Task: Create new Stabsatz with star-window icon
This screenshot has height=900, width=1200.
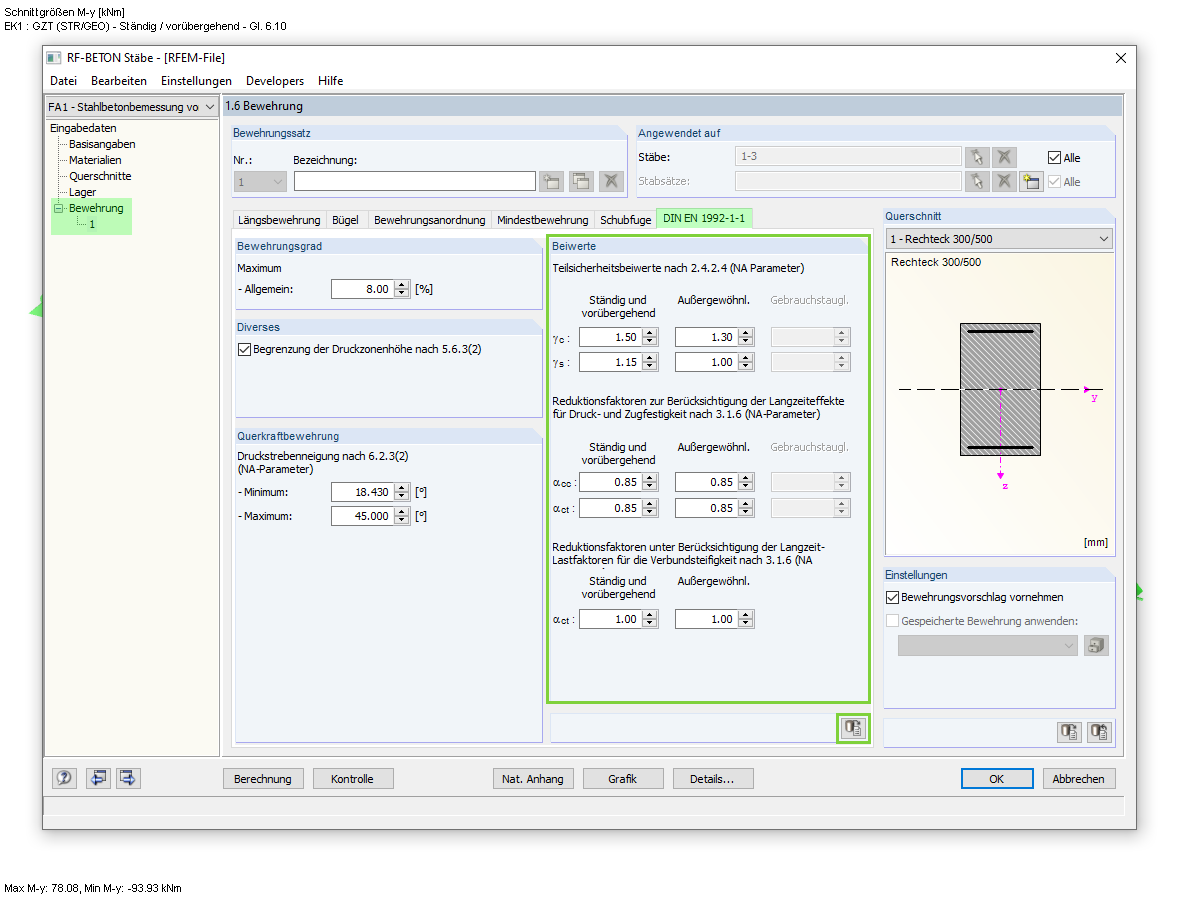Action: (1031, 181)
